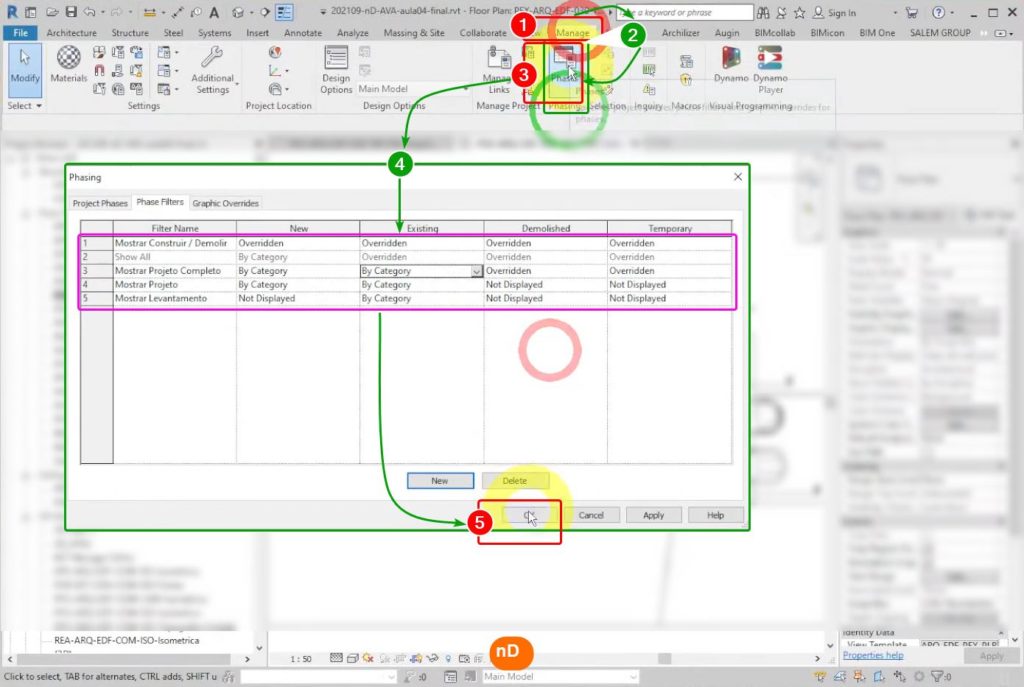The width and height of the screenshot is (1024, 687).
Task: Launch Dynamo from Visual Programming panel
Action: click(731, 63)
